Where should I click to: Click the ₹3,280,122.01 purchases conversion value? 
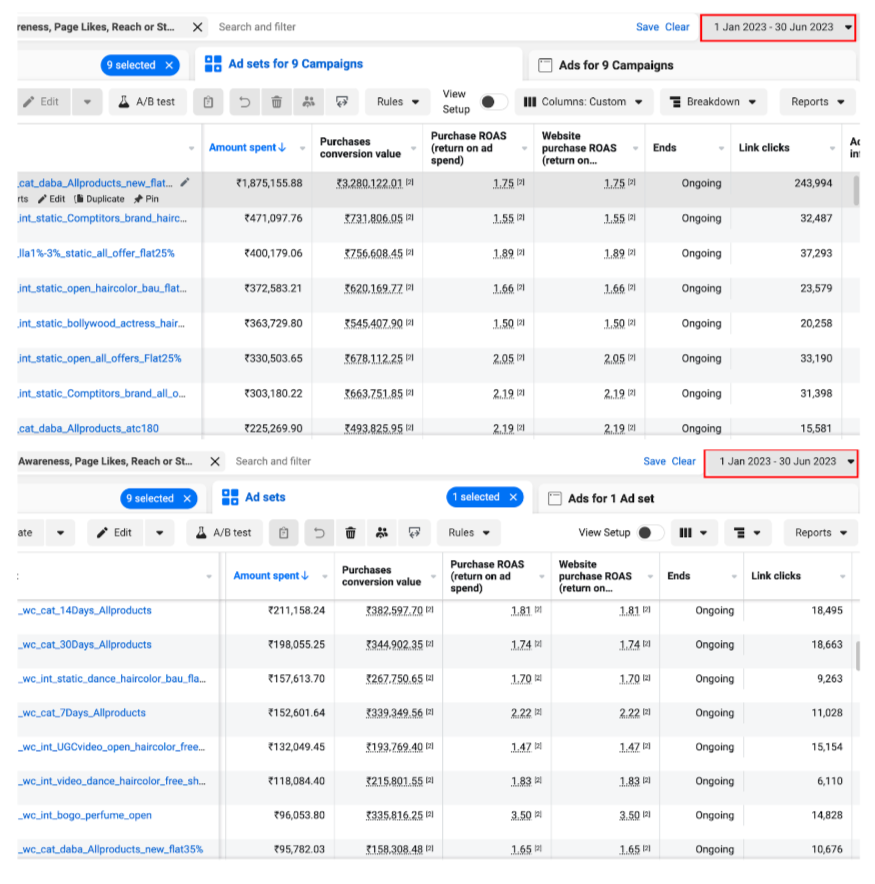(369, 183)
